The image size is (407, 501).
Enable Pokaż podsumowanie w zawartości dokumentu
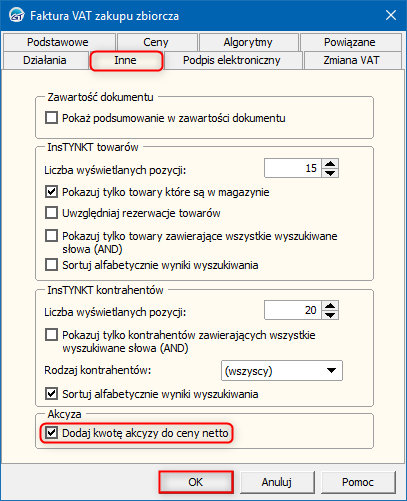[x=51, y=118]
